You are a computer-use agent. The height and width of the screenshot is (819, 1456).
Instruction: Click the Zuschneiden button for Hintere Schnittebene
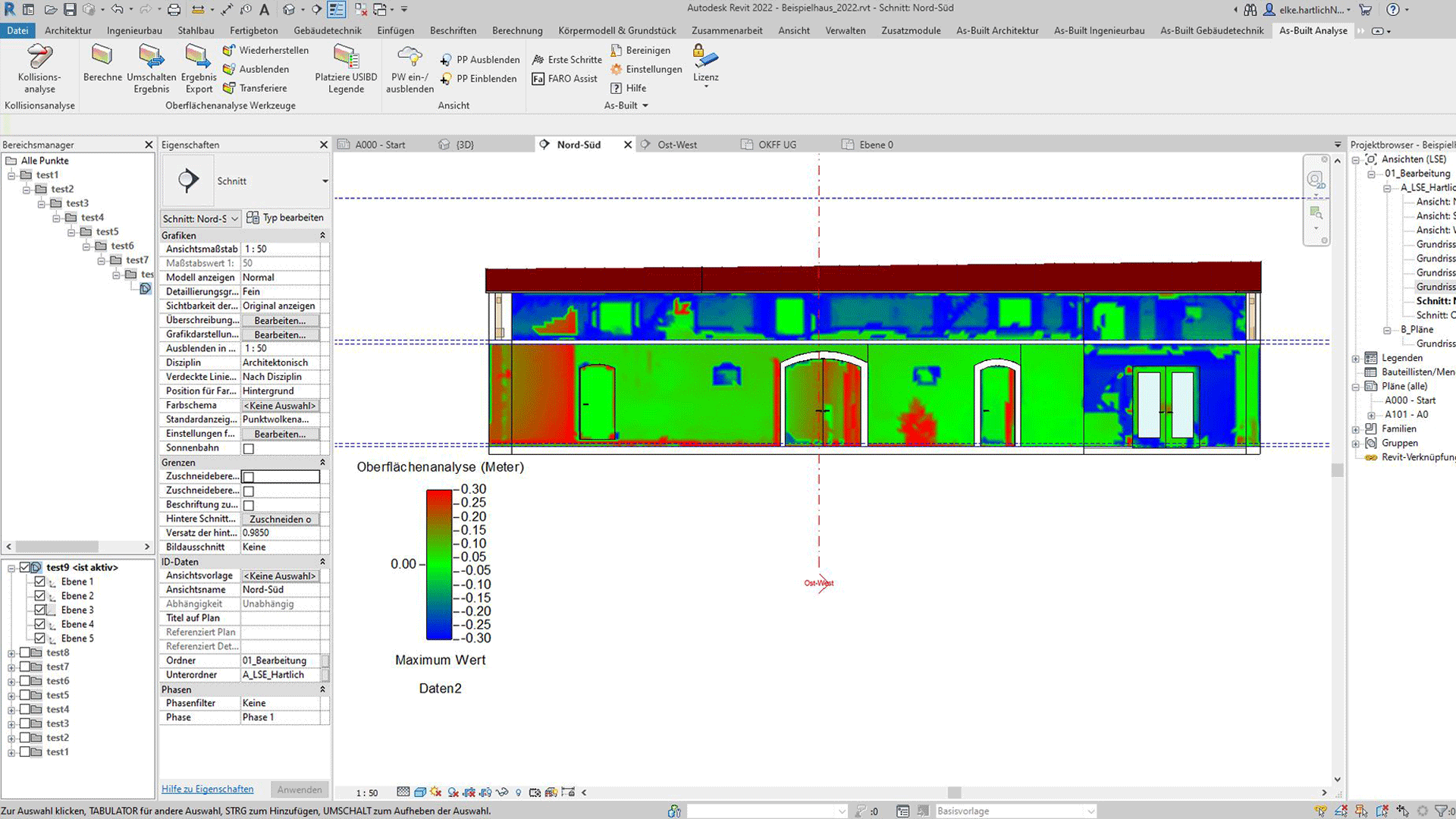tap(280, 519)
